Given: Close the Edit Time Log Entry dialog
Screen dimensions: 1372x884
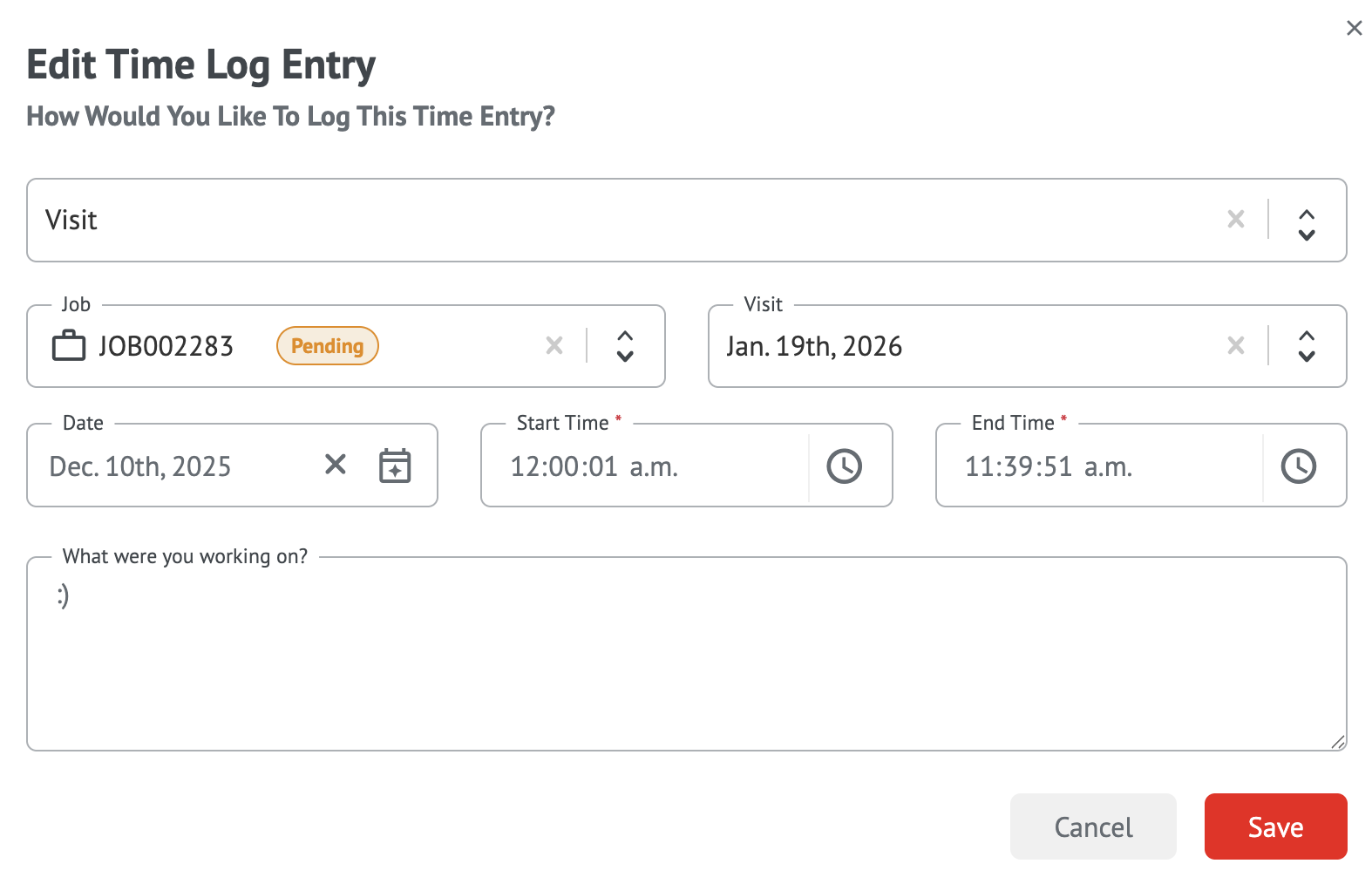Looking at the screenshot, I should tap(1354, 28).
